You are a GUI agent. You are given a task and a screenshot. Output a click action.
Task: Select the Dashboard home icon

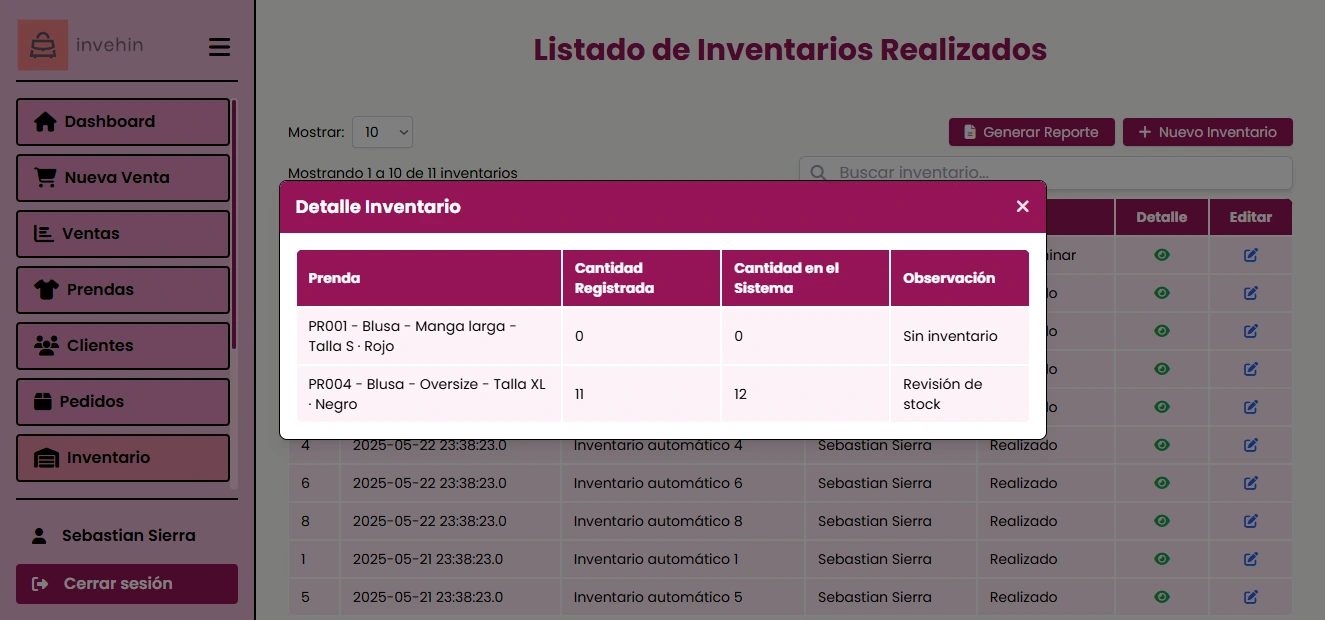(x=41, y=120)
